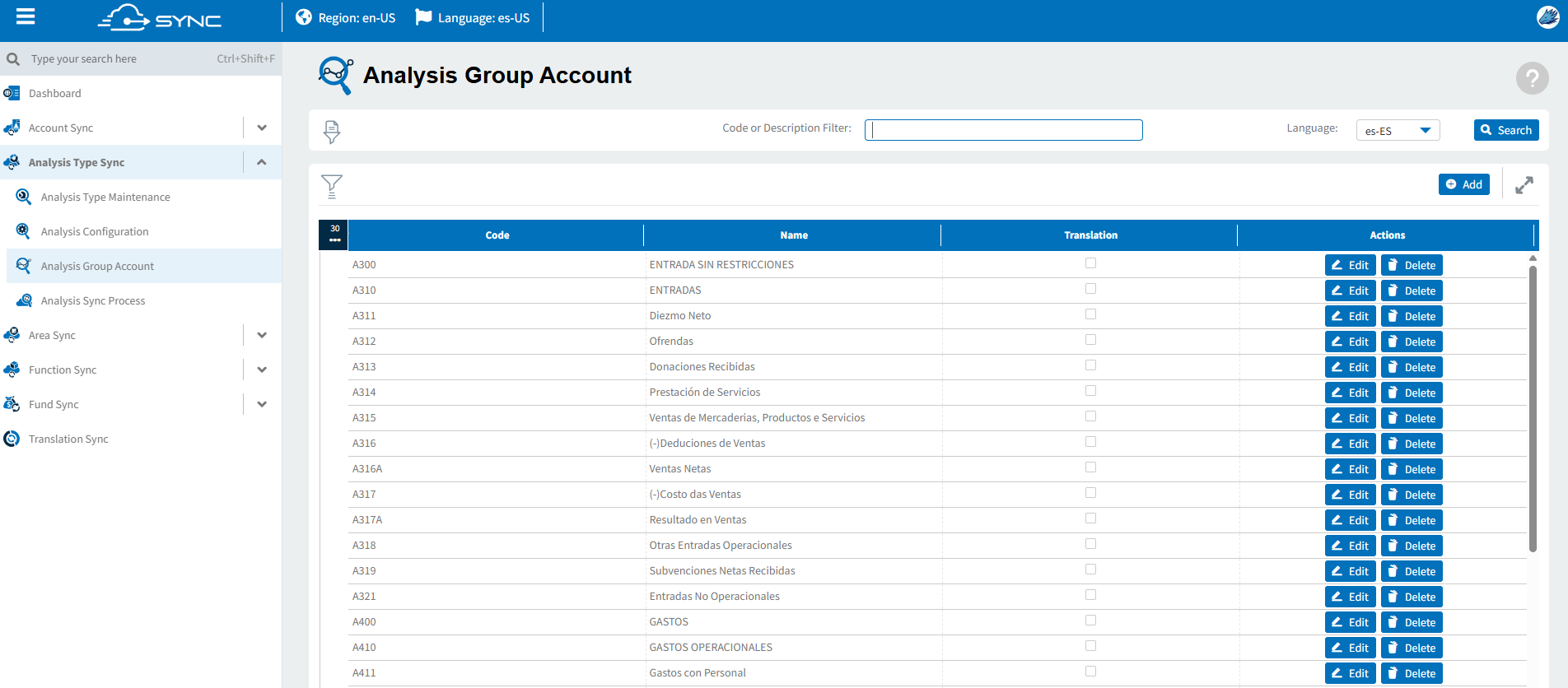This screenshot has height=688, width=1568.
Task: Open user profile avatar icon
Action: tap(1548, 16)
